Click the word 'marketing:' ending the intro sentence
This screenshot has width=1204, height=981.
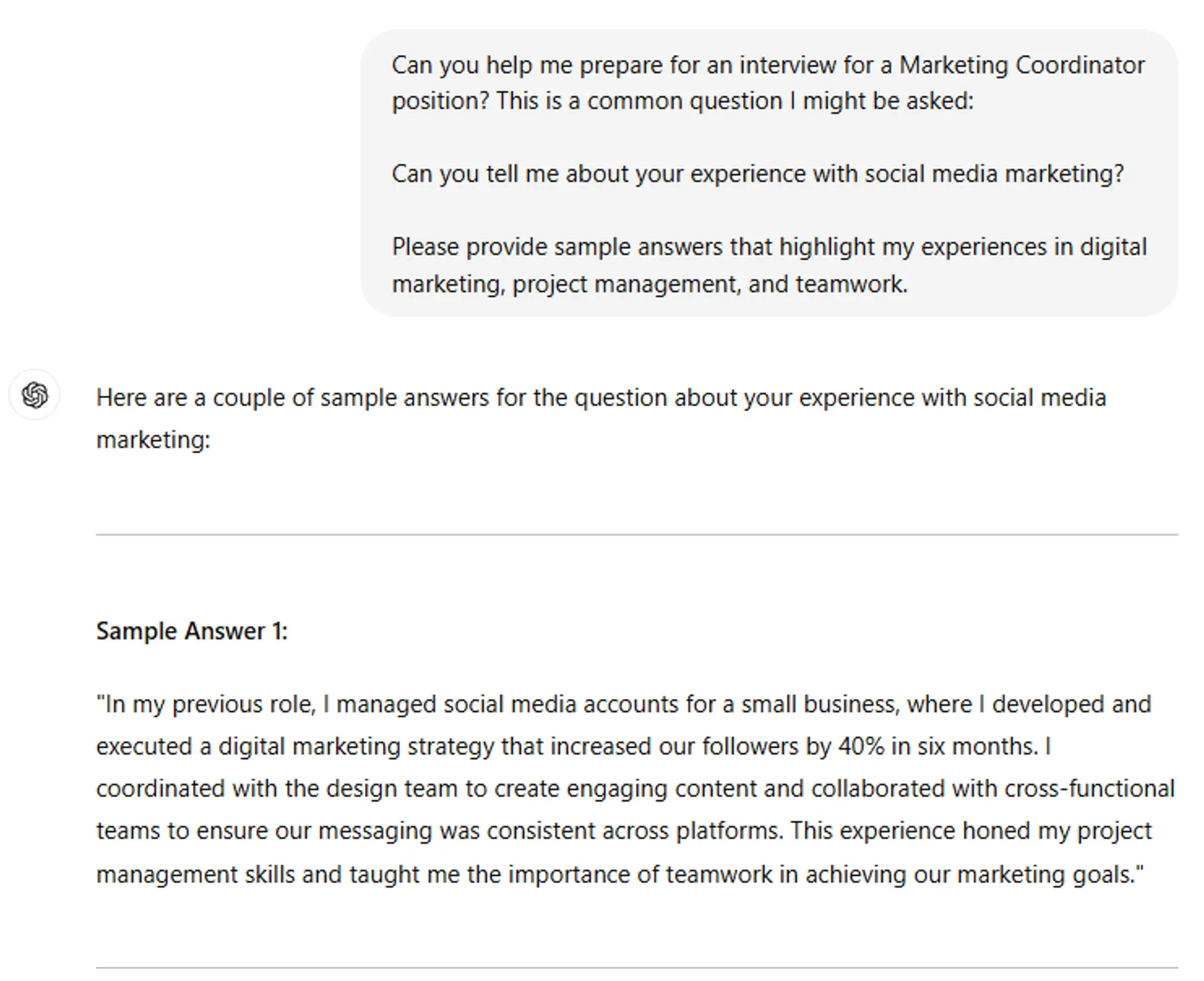[153, 440]
